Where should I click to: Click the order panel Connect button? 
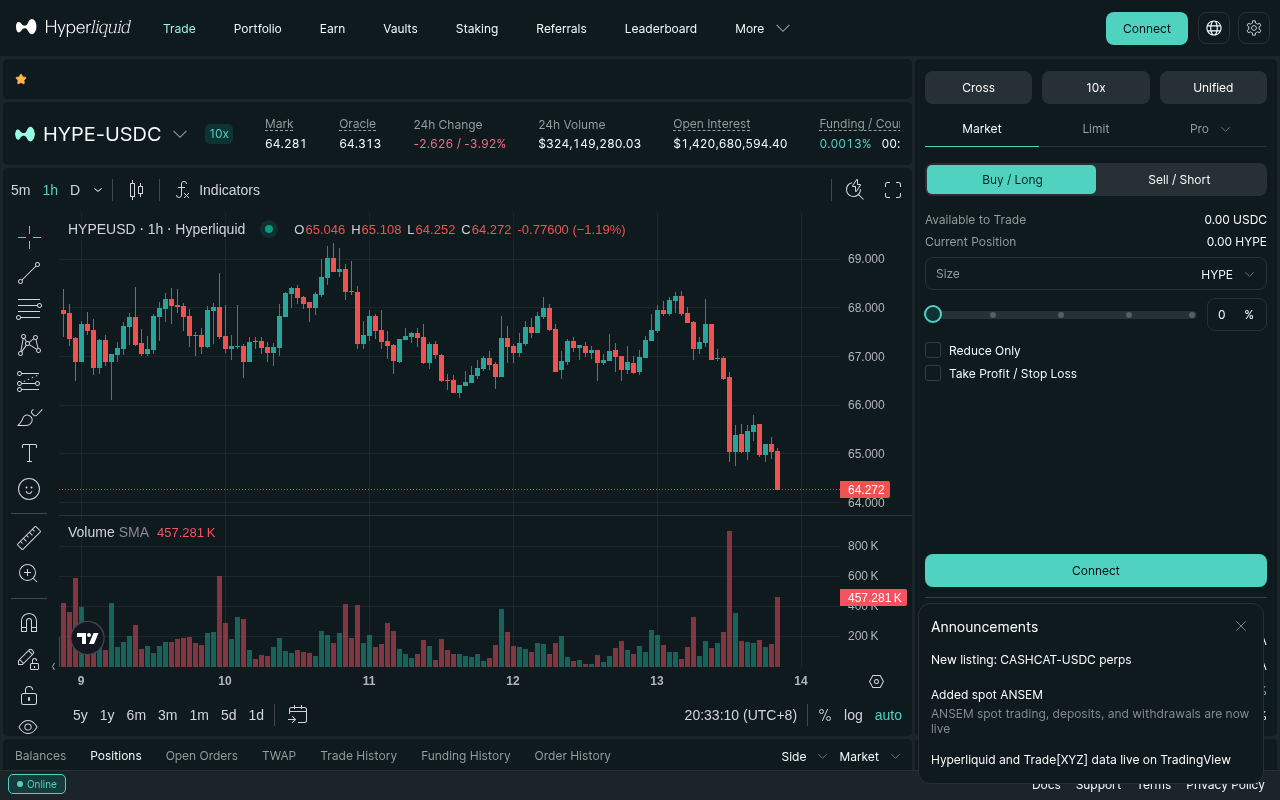tap(1096, 571)
